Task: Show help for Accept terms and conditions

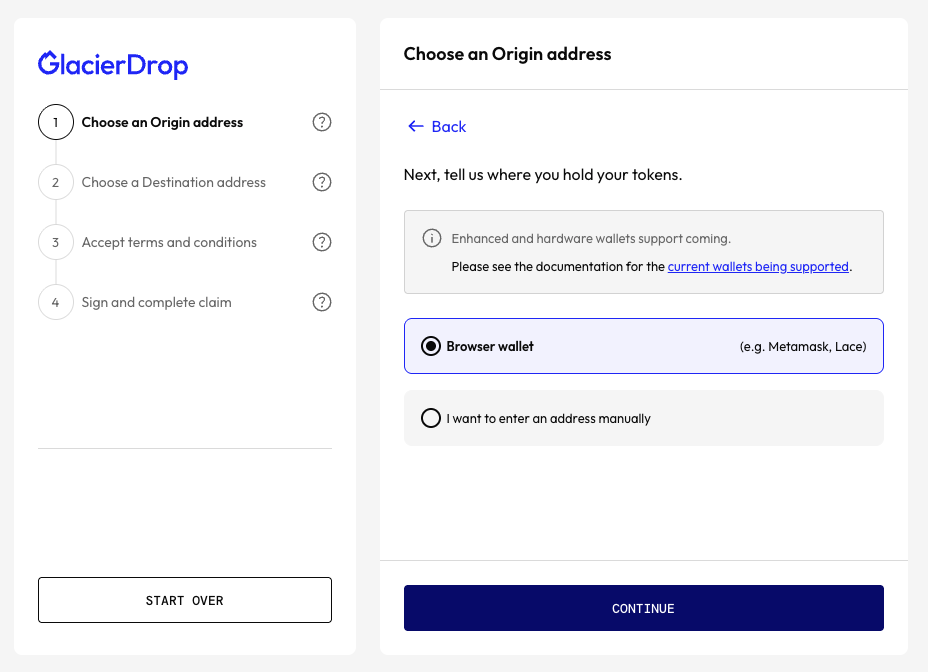Action: click(322, 242)
